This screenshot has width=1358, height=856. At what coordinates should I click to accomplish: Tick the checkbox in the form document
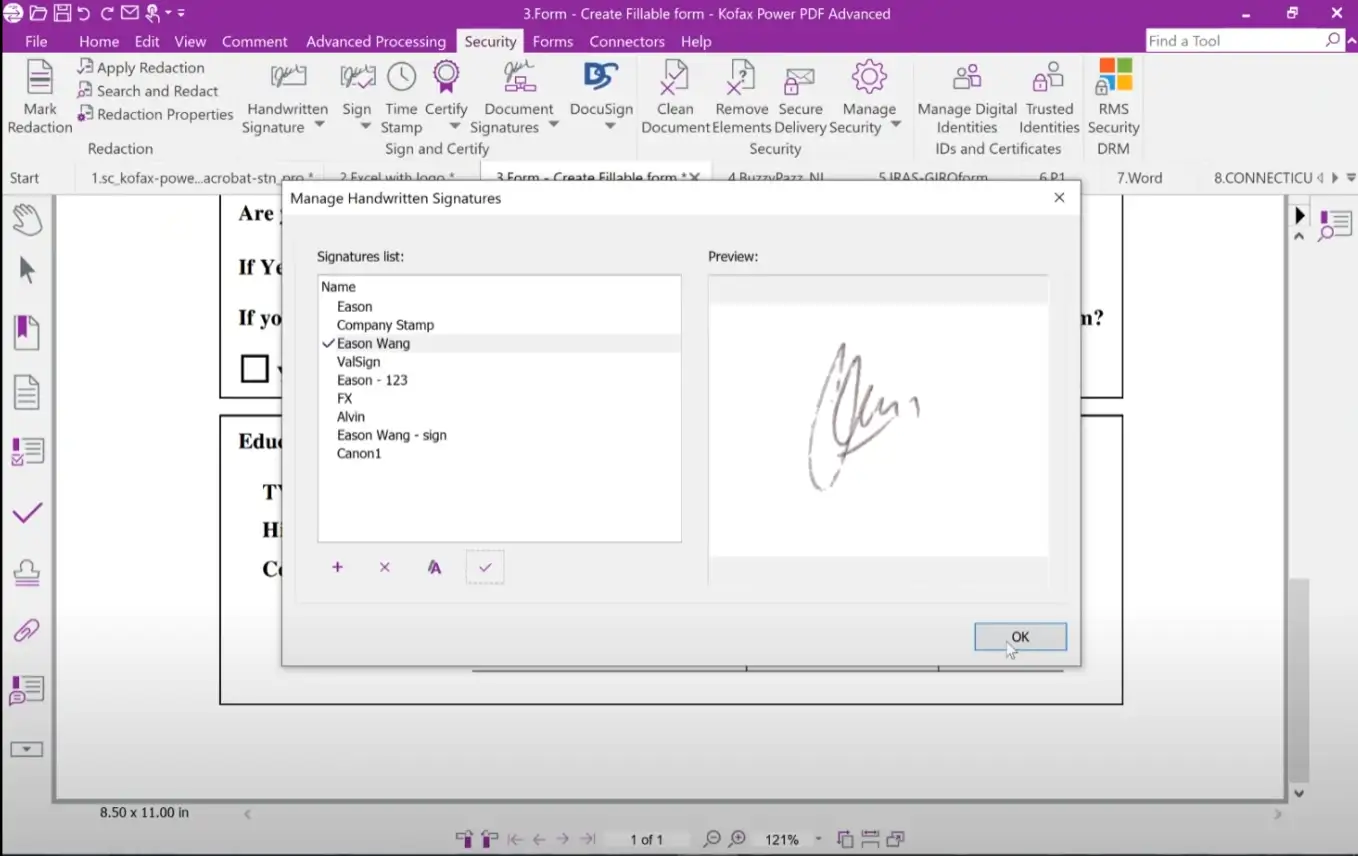point(255,368)
